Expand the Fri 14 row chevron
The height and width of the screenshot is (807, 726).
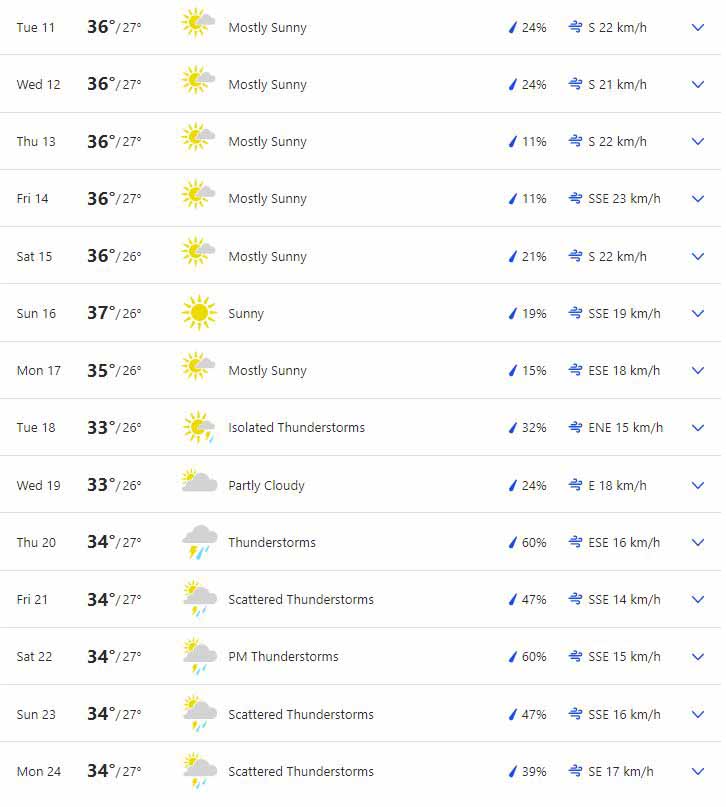[698, 199]
